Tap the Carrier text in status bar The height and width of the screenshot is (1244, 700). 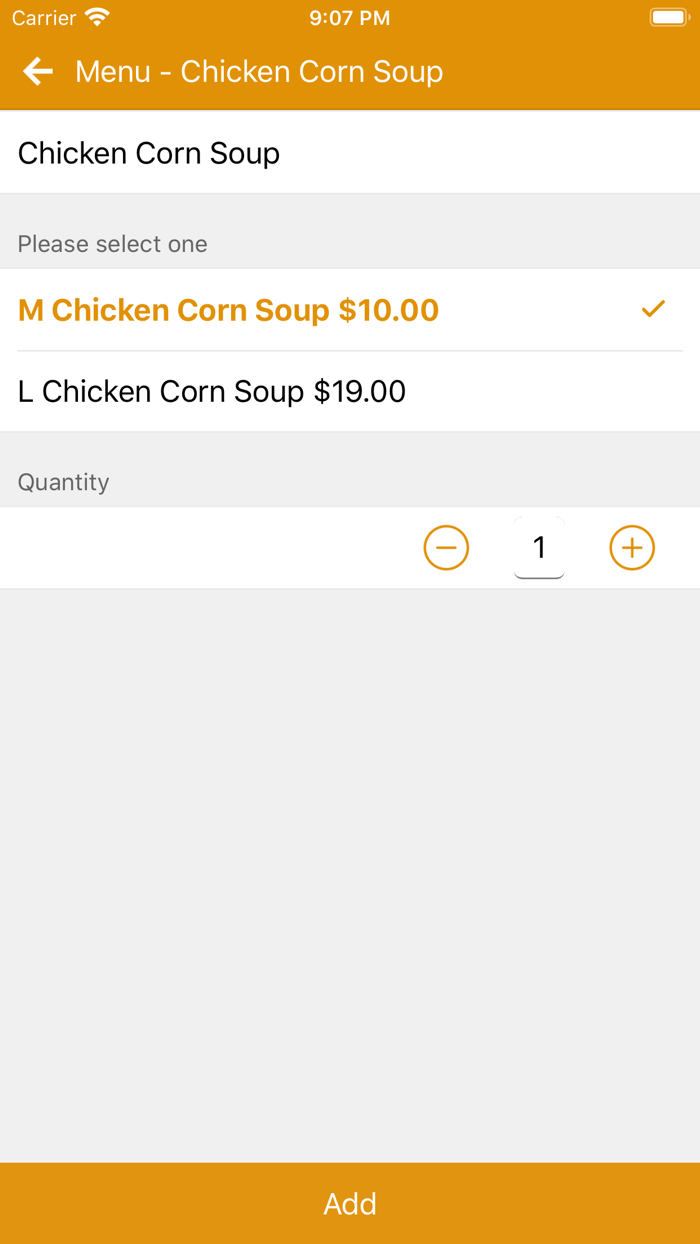pos(44,18)
